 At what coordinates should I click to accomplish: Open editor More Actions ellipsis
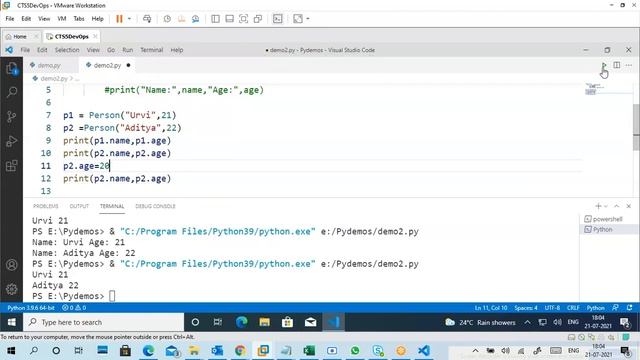629,65
